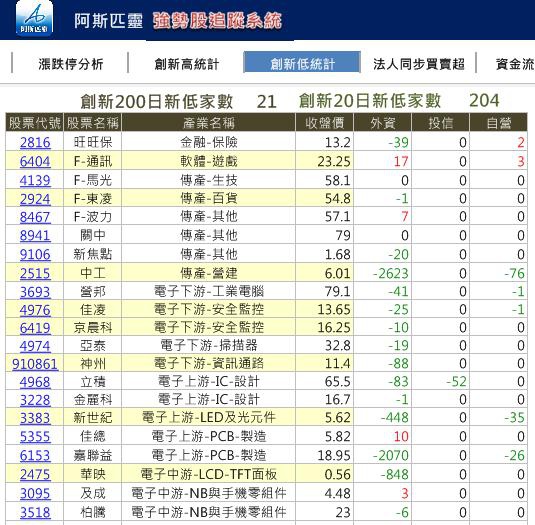Click industry cell 電子下游-工業電腦
Viewport: 535px width, 525px height.
(209, 292)
